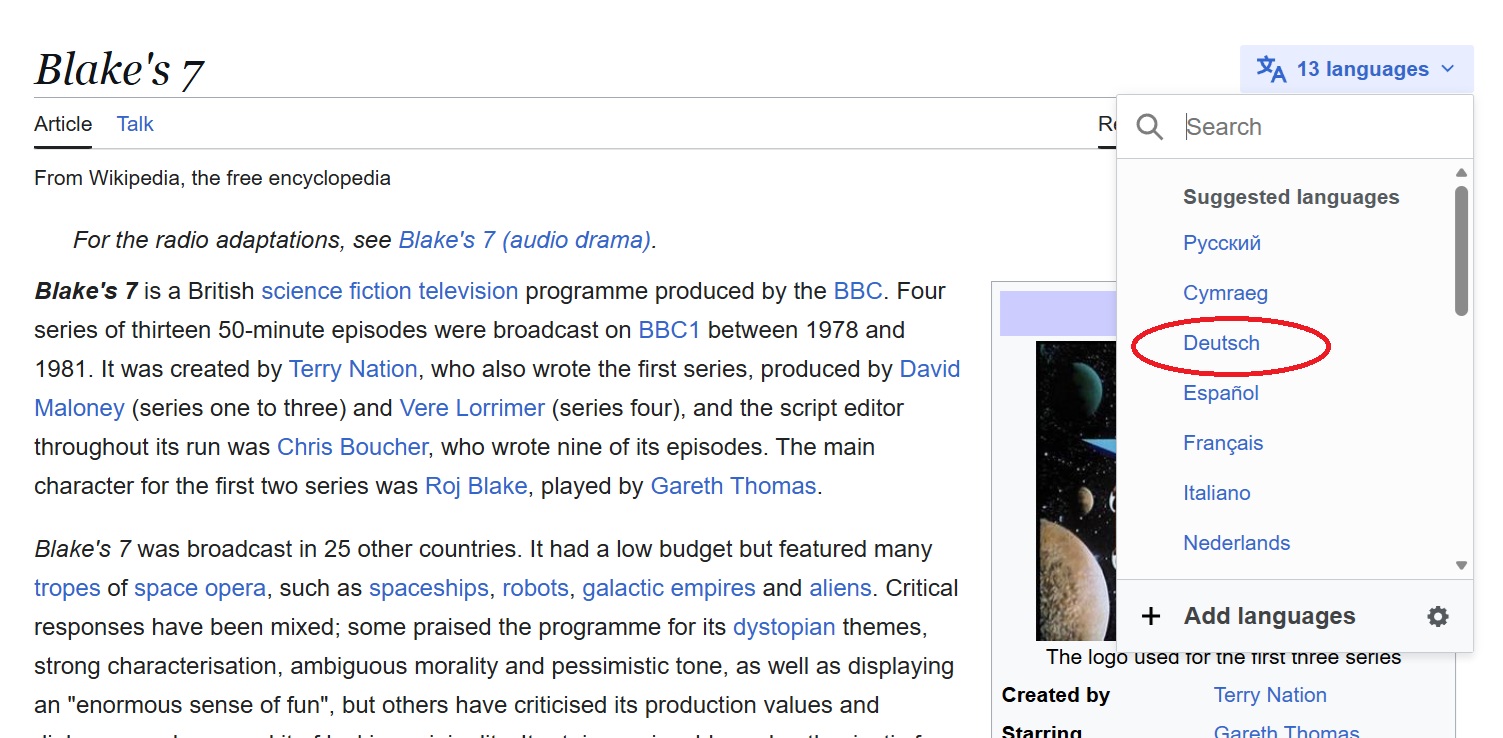The image size is (1503, 738).
Task: Open the aliens link
Action: pos(840,588)
